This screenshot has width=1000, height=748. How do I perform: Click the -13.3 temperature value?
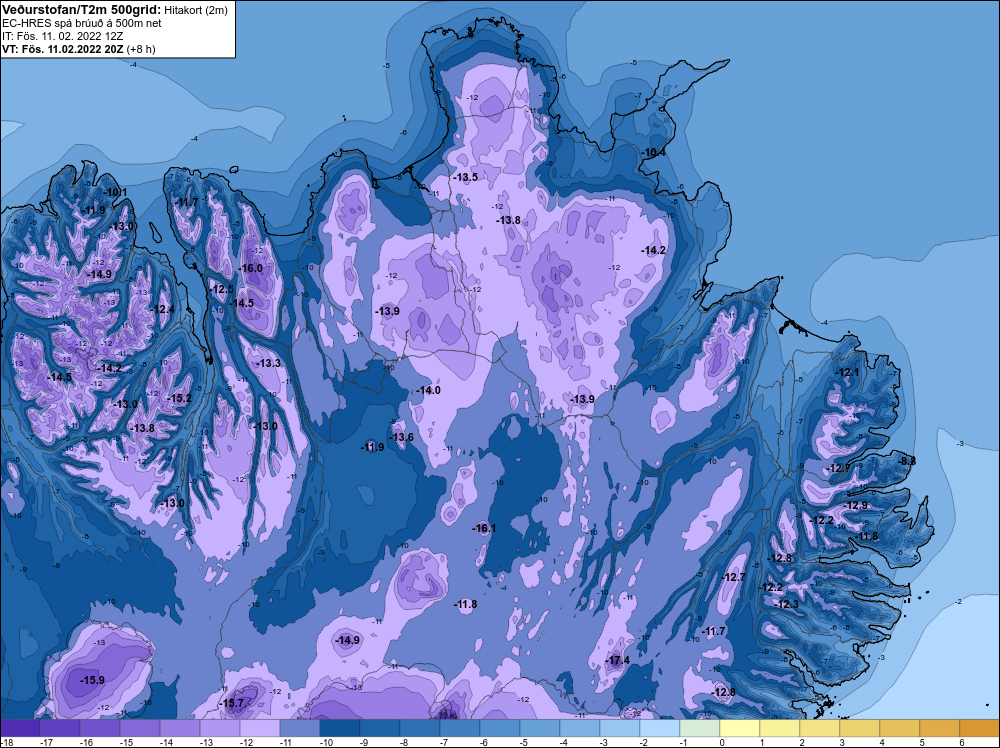[268, 363]
